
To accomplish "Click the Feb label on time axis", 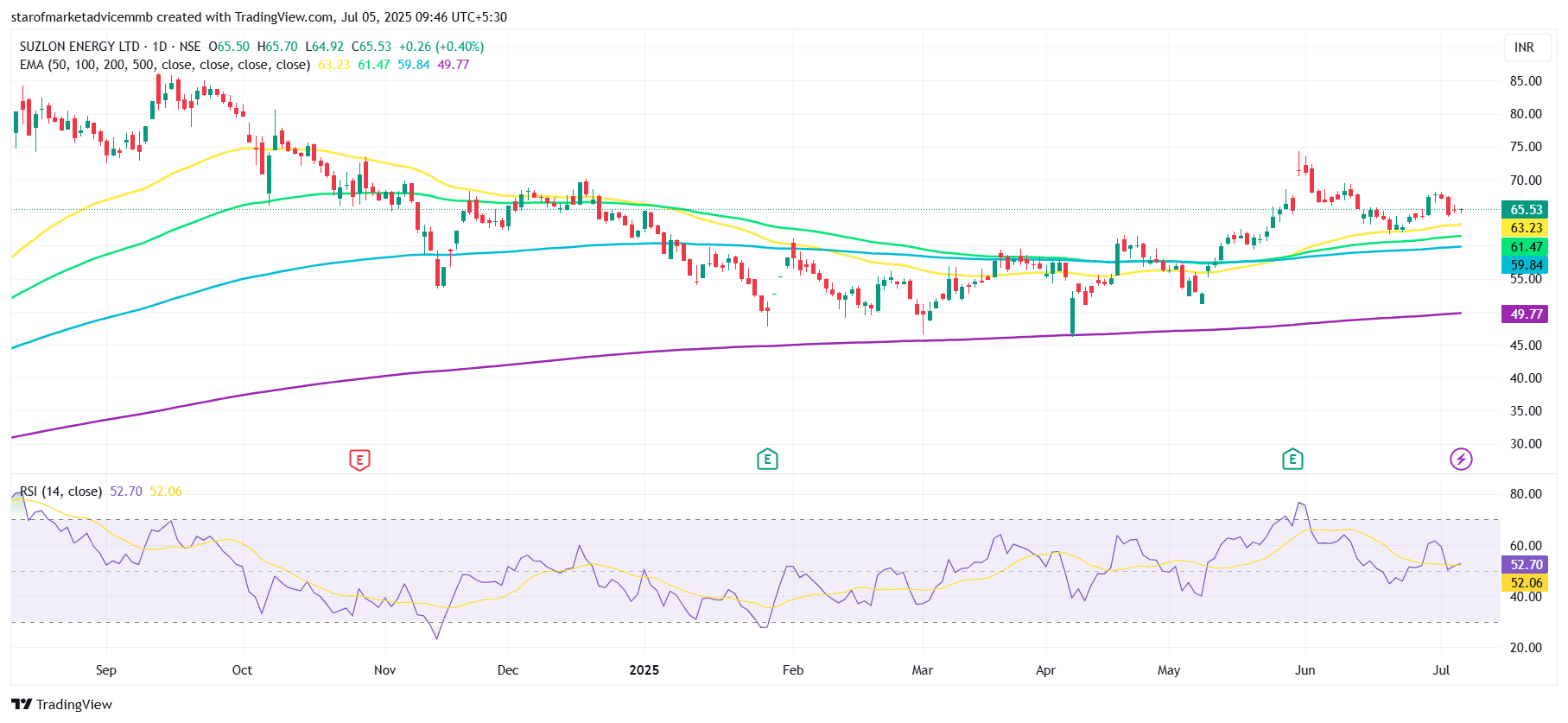I will (x=793, y=670).
